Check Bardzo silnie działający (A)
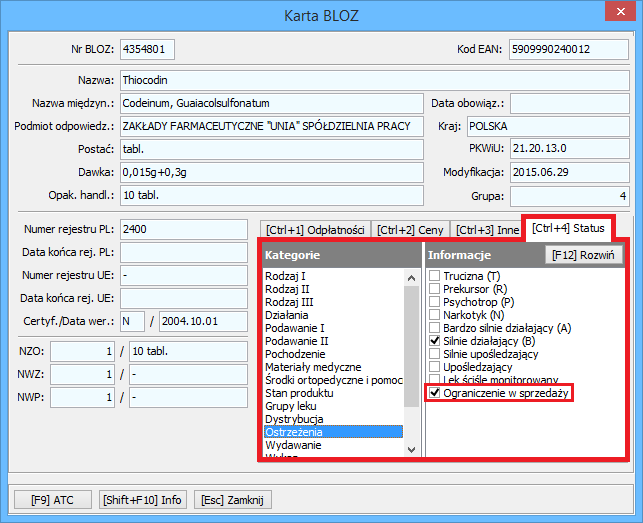The height and width of the screenshot is (523, 643). pyautogui.click(x=434, y=328)
